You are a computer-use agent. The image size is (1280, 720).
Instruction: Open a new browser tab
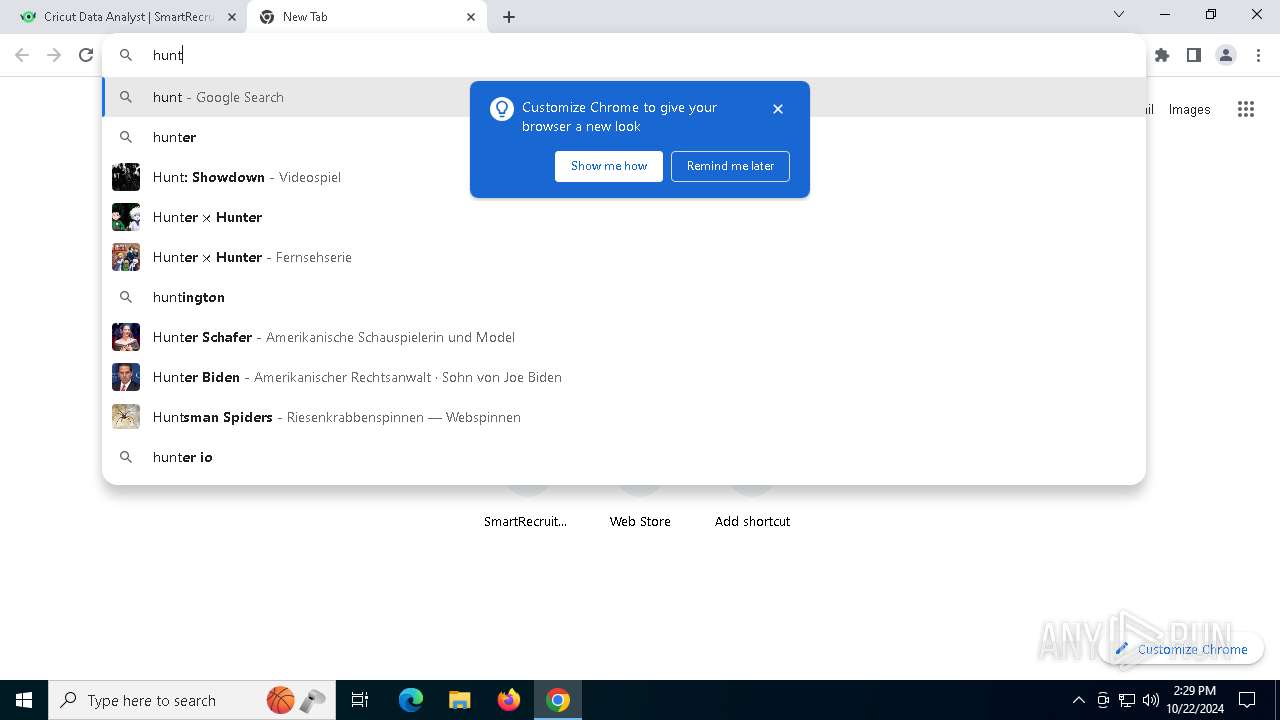point(509,17)
